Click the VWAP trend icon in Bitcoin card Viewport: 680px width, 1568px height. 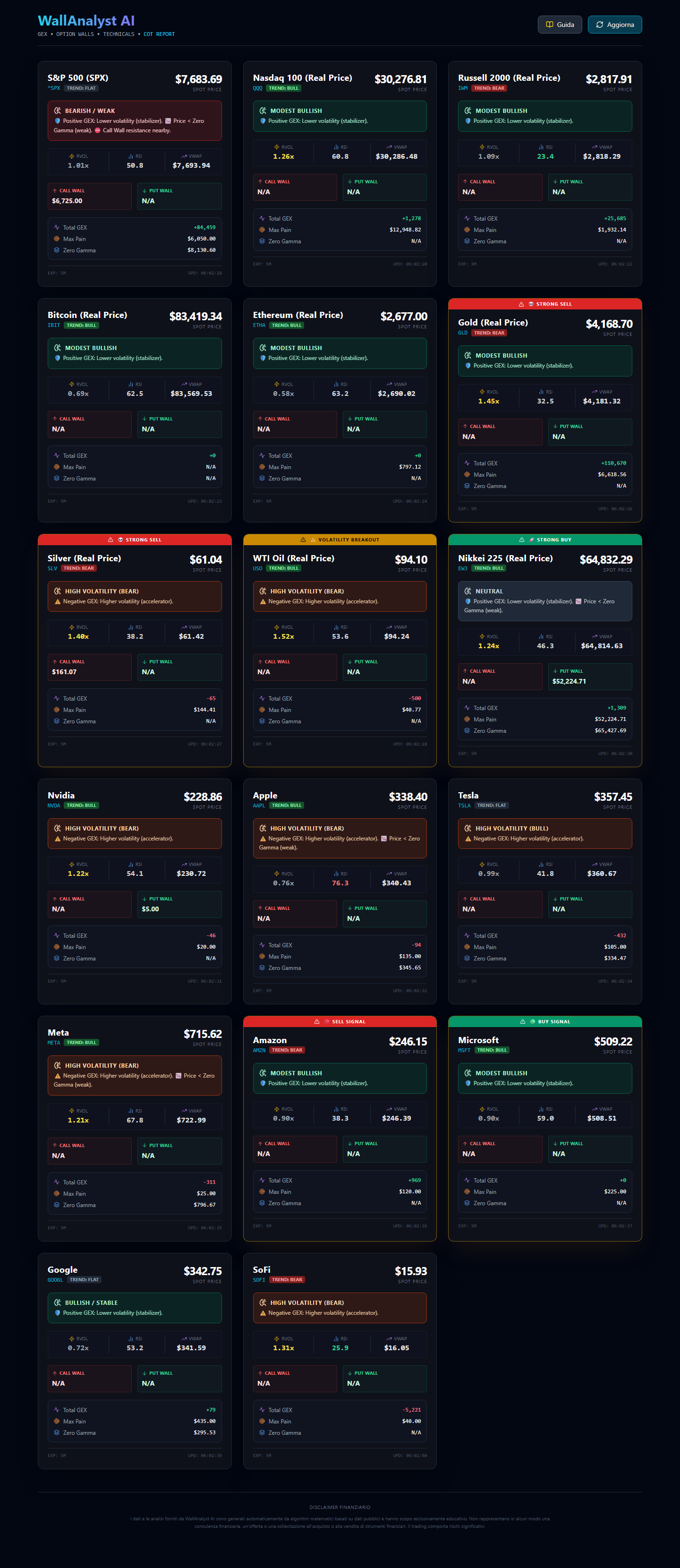[184, 384]
